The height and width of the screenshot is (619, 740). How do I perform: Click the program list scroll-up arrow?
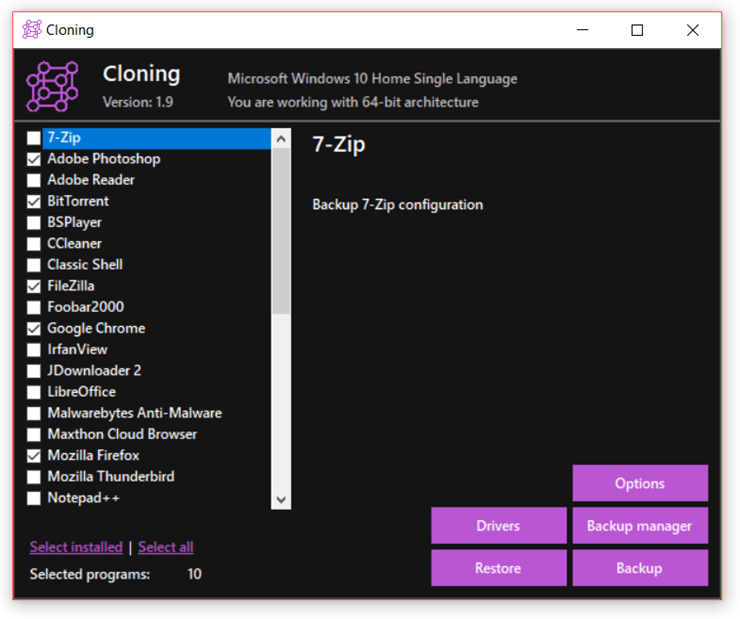(x=281, y=139)
